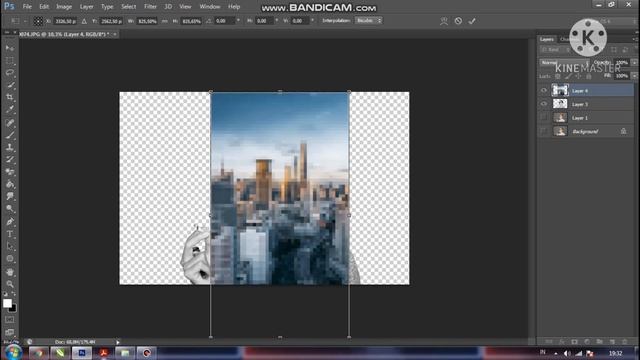The height and width of the screenshot is (360, 640).
Task: Hide Layer 3 visibility eye
Action: (544, 104)
